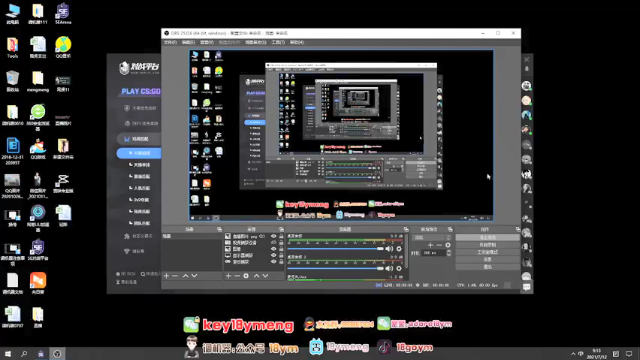Open the Tools menu in OBS

pyautogui.click(x=278, y=42)
